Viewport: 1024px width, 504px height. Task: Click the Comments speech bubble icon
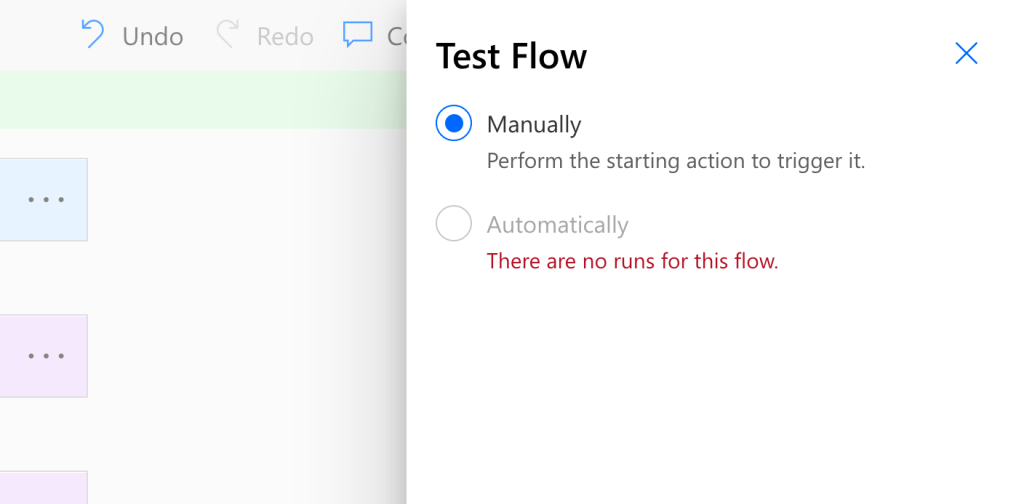(x=357, y=35)
